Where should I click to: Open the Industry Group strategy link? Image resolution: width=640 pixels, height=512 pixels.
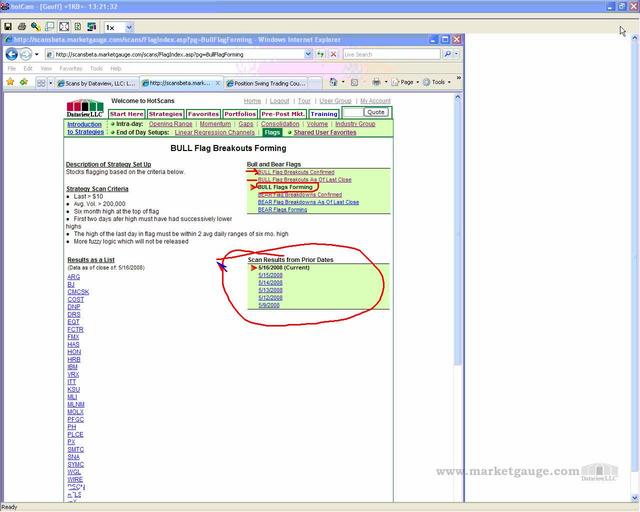click(x=355, y=124)
